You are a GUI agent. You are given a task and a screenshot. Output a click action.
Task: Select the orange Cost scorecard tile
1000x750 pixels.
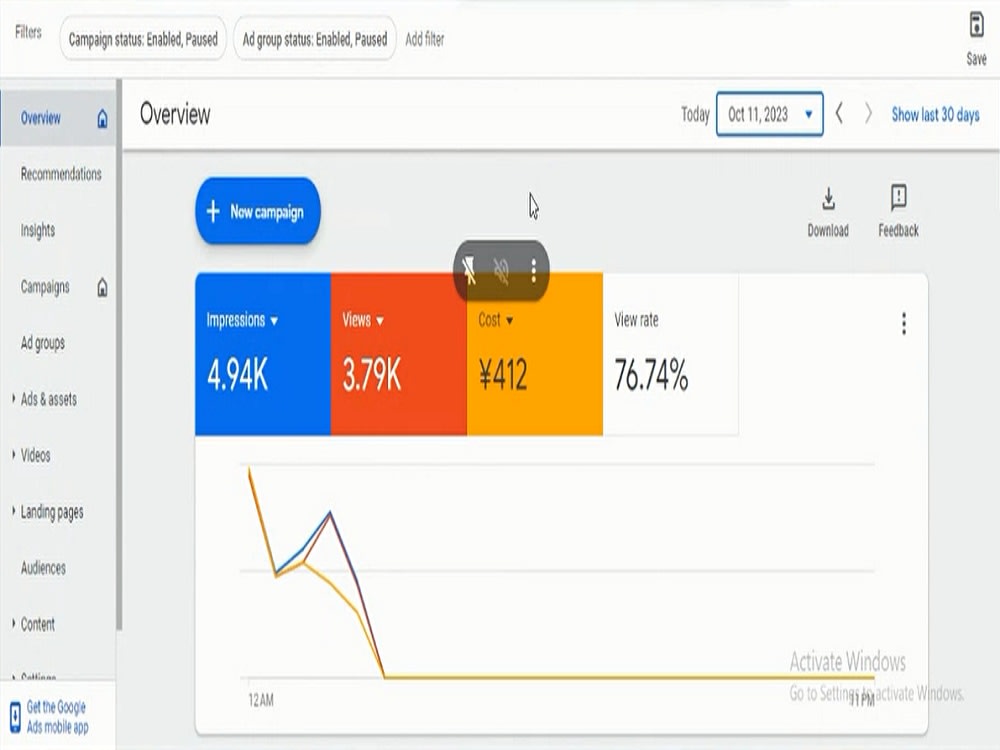(534, 355)
